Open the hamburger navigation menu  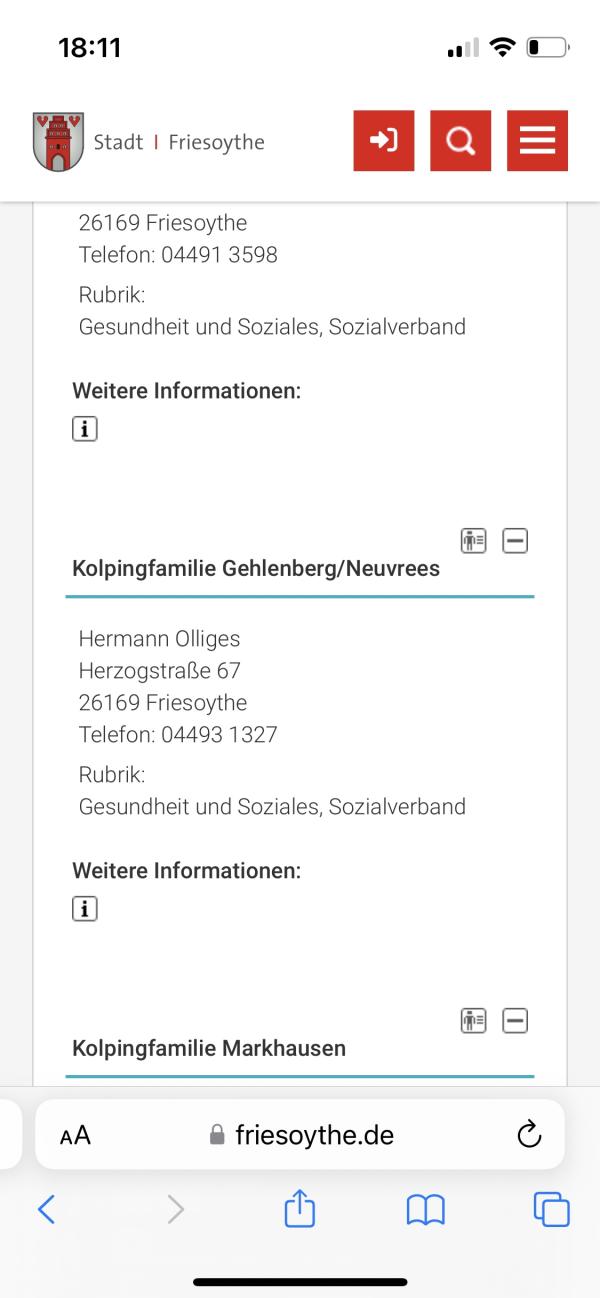click(537, 141)
